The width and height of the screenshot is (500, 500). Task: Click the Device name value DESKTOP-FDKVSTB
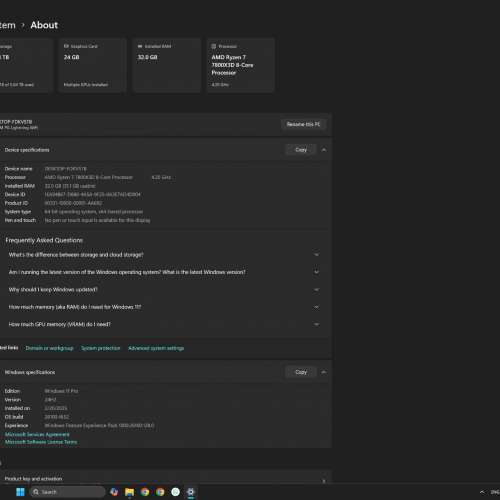(x=66, y=169)
